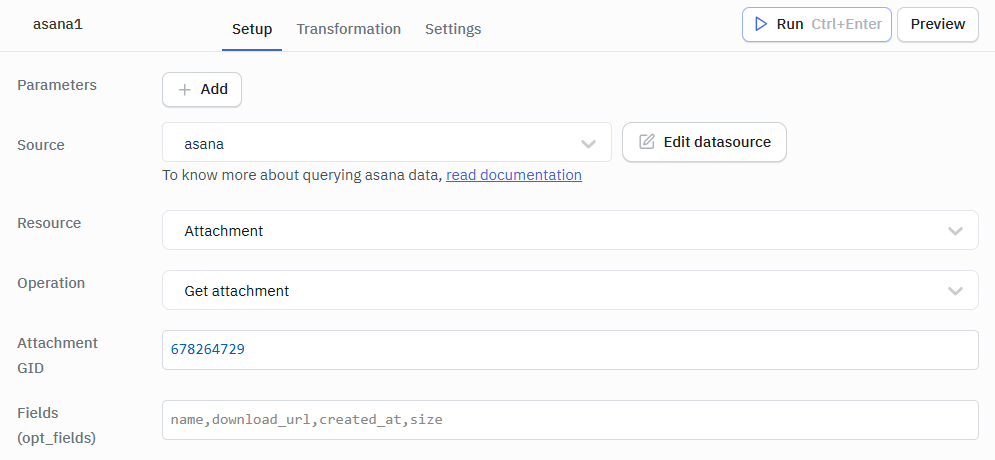Switch to the Transformation tab
995x460 pixels.
coord(348,29)
